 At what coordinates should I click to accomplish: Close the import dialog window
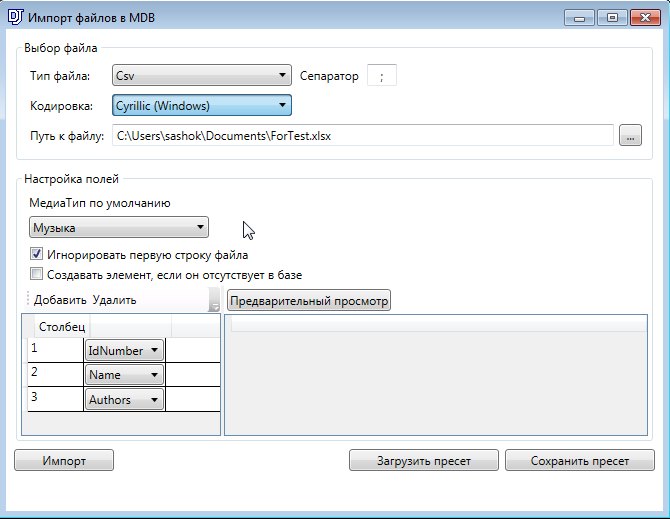click(645, 18)
